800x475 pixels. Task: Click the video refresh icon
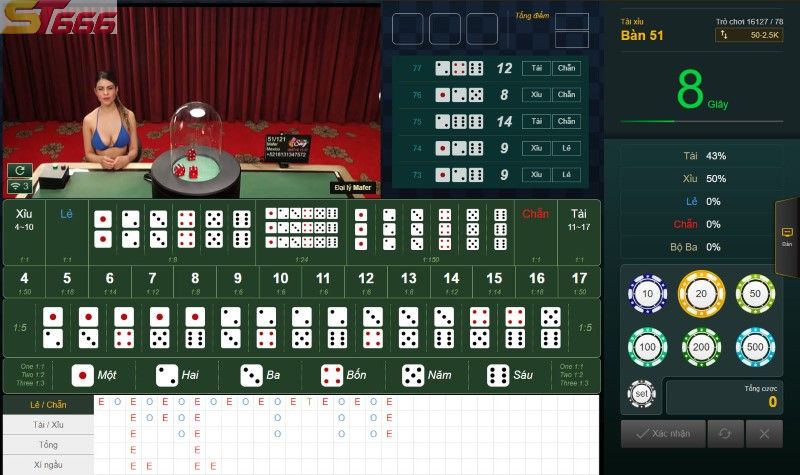click(x=20, y=170)
